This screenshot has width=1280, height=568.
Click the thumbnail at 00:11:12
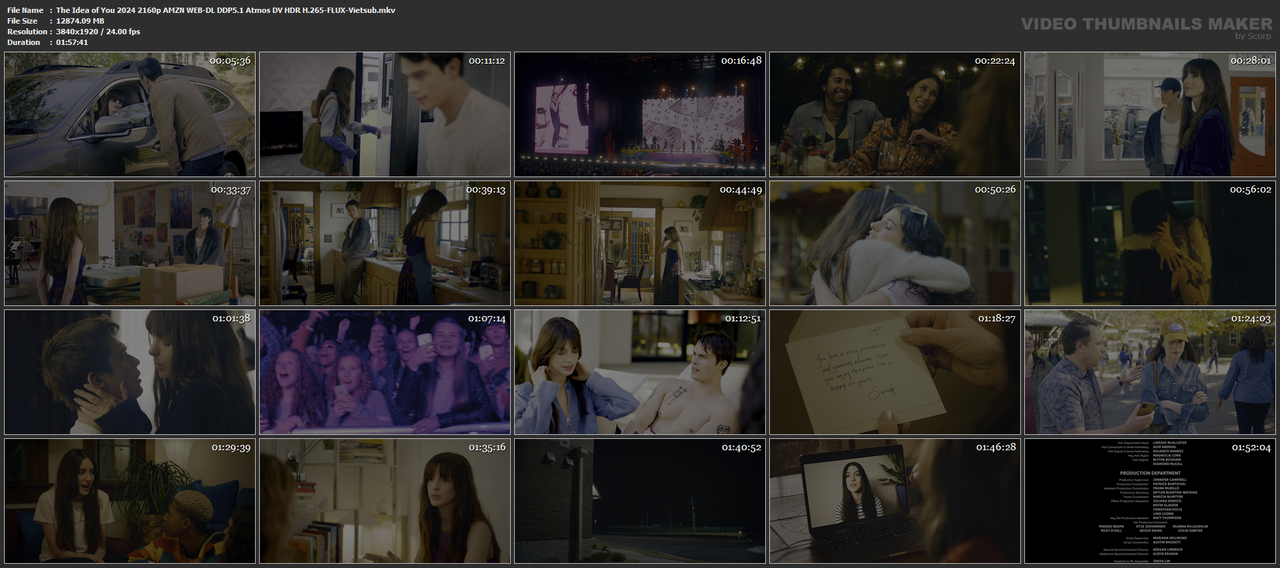385,114
